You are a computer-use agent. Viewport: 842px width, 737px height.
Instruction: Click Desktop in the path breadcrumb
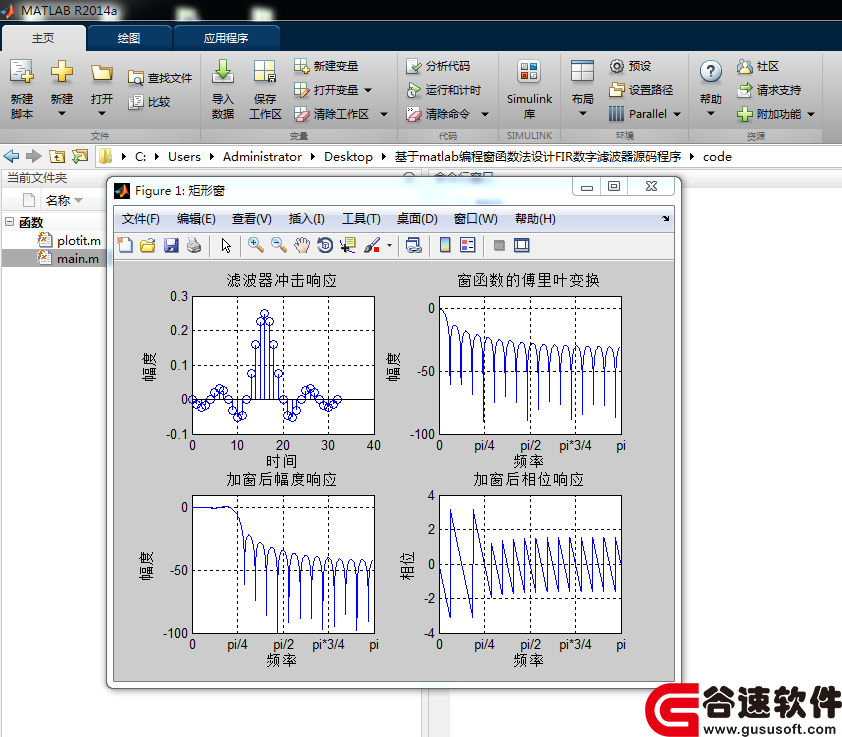click(349, 156)
